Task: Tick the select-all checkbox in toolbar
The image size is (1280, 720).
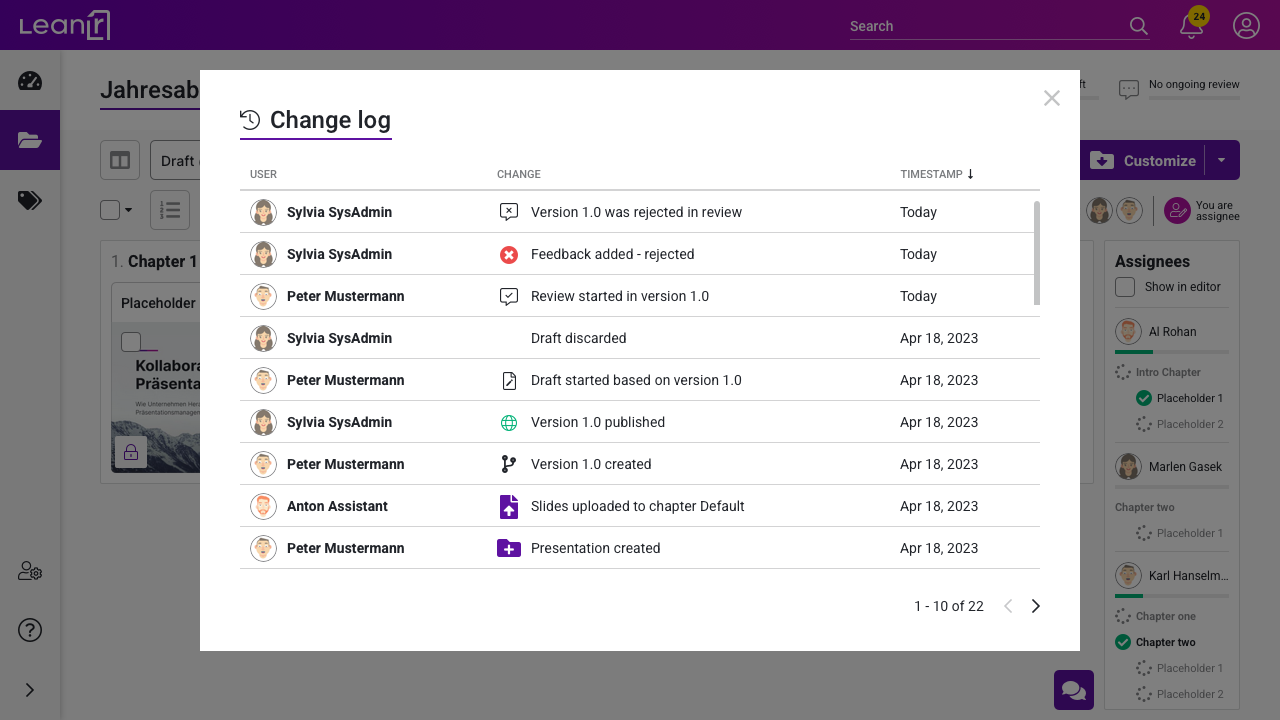Action: (110, 210)
